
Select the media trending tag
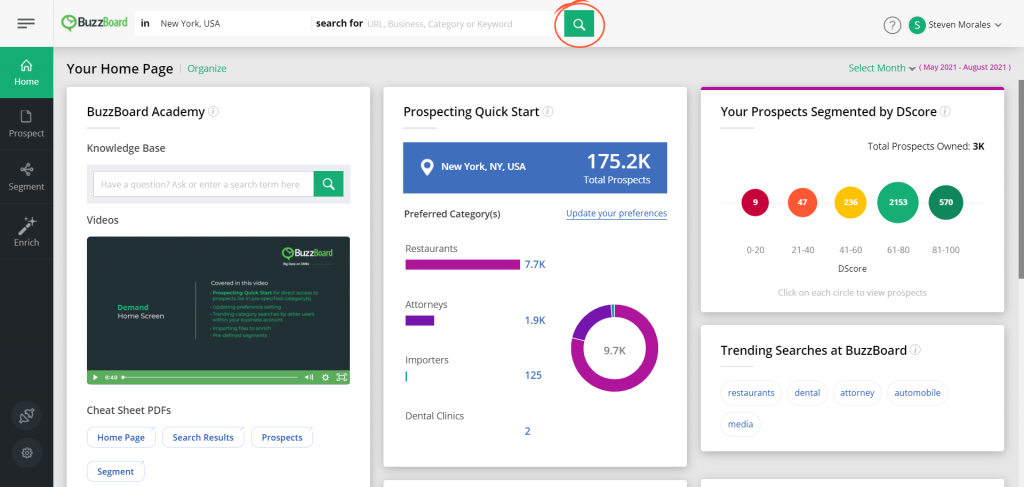click(x=741, y=424)
